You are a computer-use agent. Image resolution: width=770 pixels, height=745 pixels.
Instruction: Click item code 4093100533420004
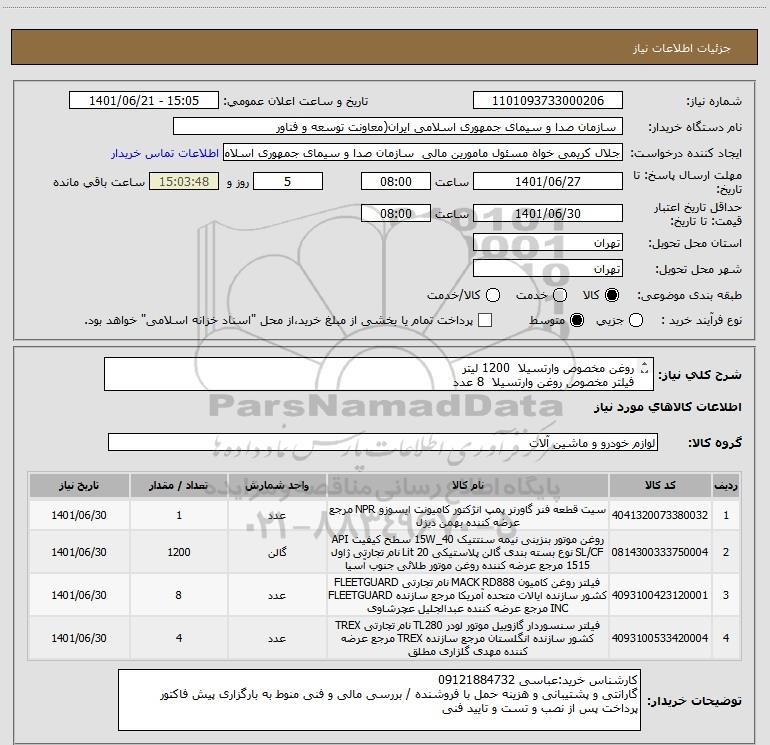pos(660,638)
